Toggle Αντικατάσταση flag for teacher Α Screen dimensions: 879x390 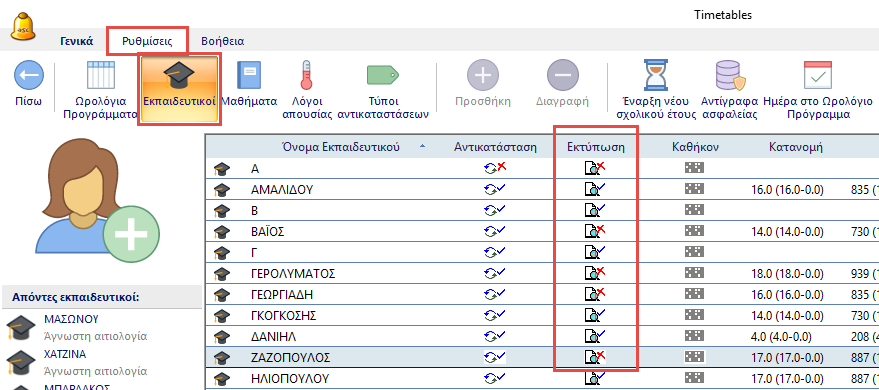495,168
